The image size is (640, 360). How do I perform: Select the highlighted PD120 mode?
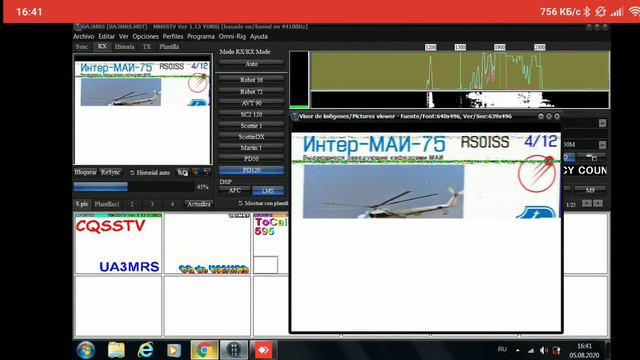click(x=251, y=170)
